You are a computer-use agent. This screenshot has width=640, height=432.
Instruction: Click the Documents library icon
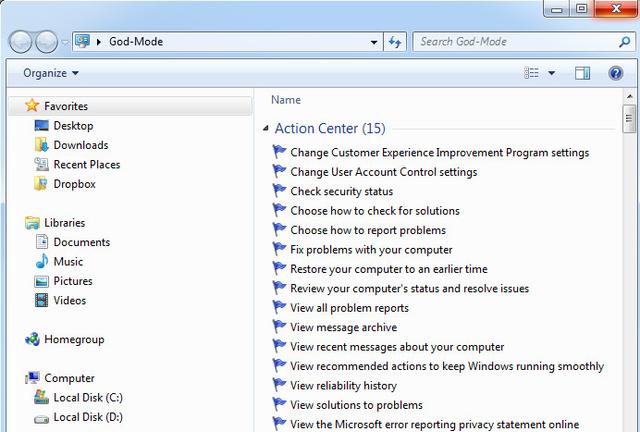(x=41, y=242)
